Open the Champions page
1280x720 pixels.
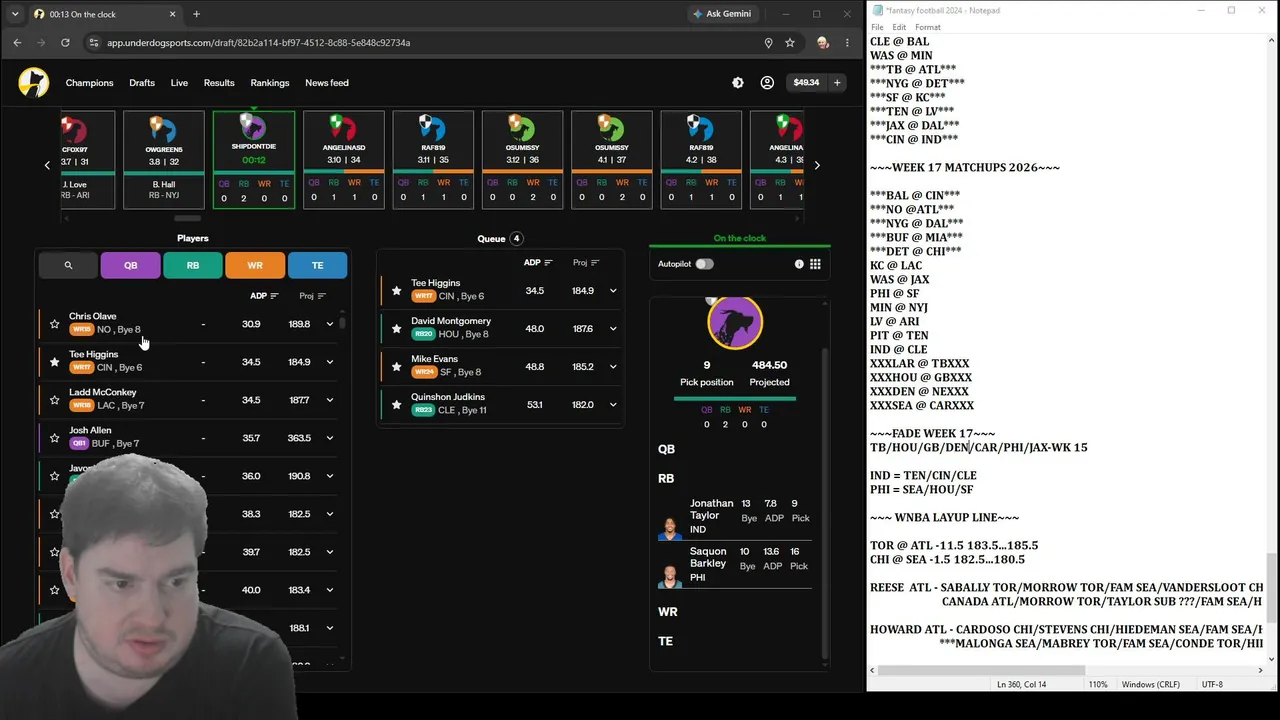(x=90, y=83)
